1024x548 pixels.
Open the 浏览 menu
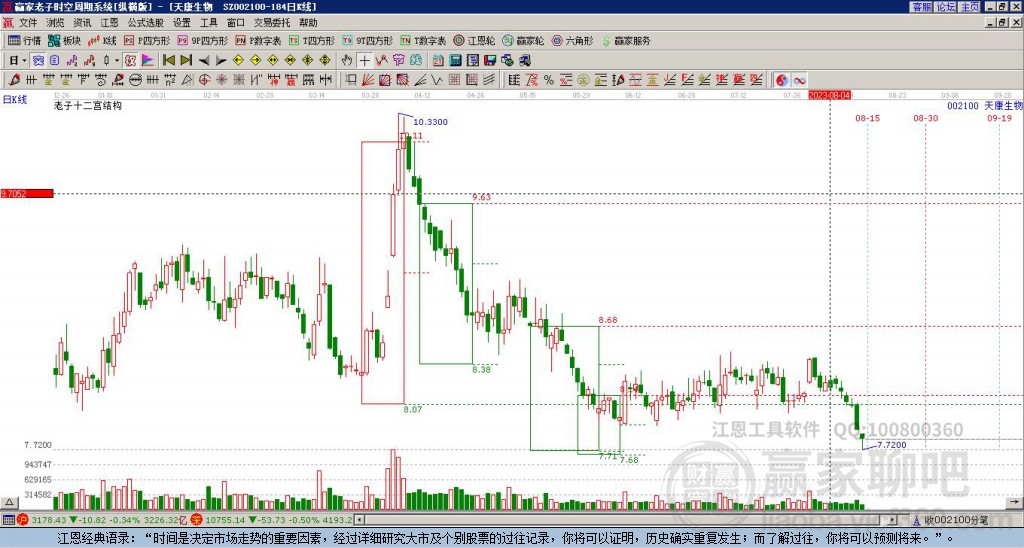55,23
